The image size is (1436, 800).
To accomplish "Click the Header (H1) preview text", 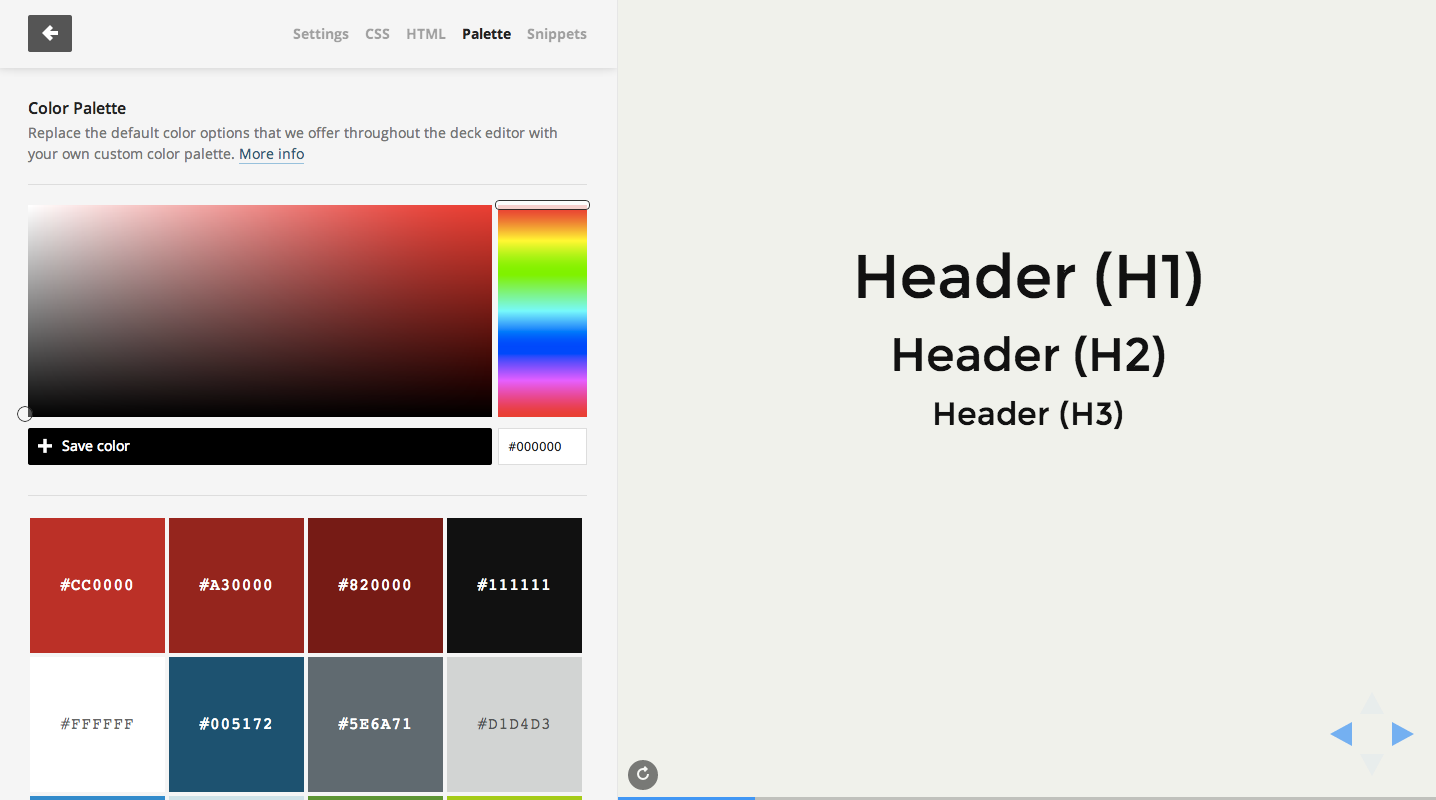I will pyautogui.click(x=1029, y=278).
